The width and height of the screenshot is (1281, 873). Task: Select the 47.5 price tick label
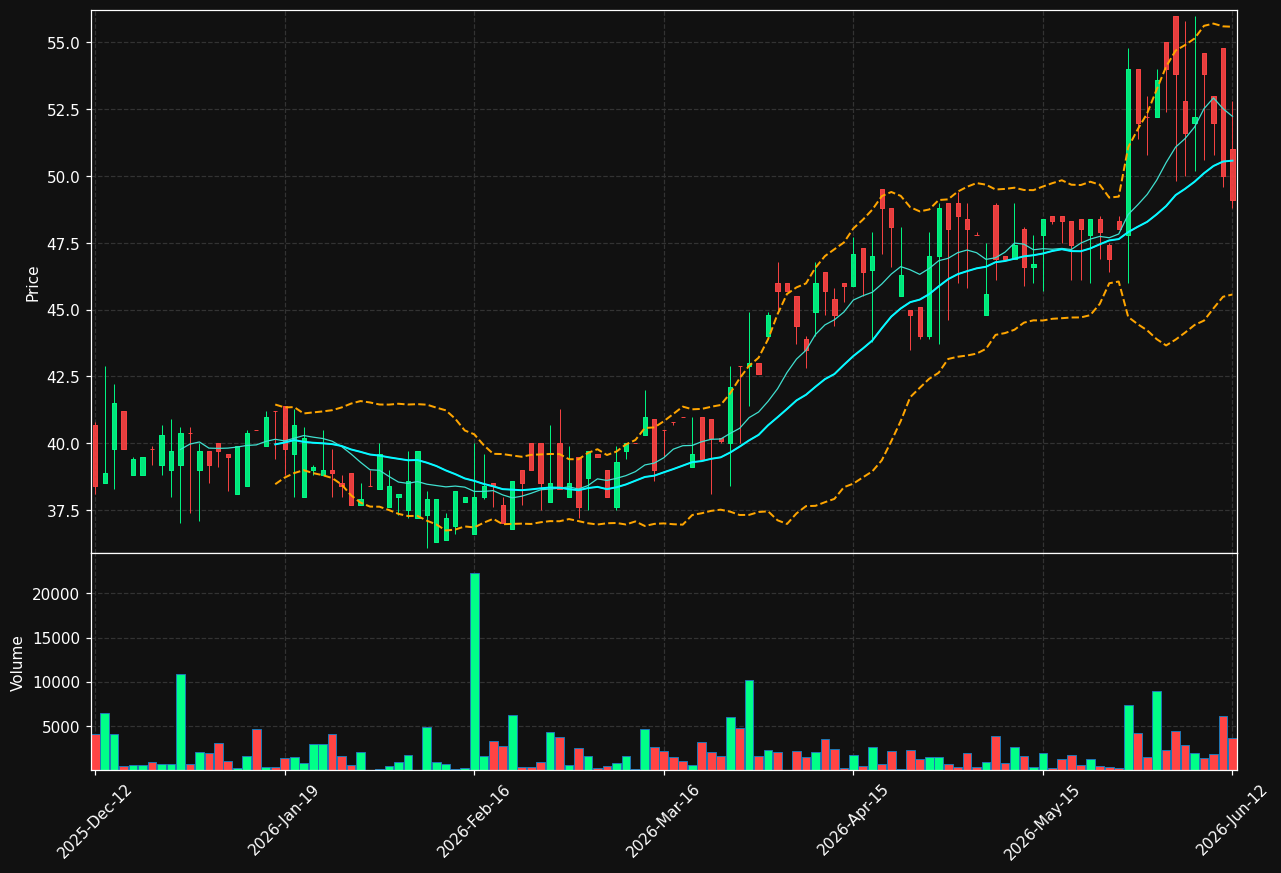click(64, 244)
